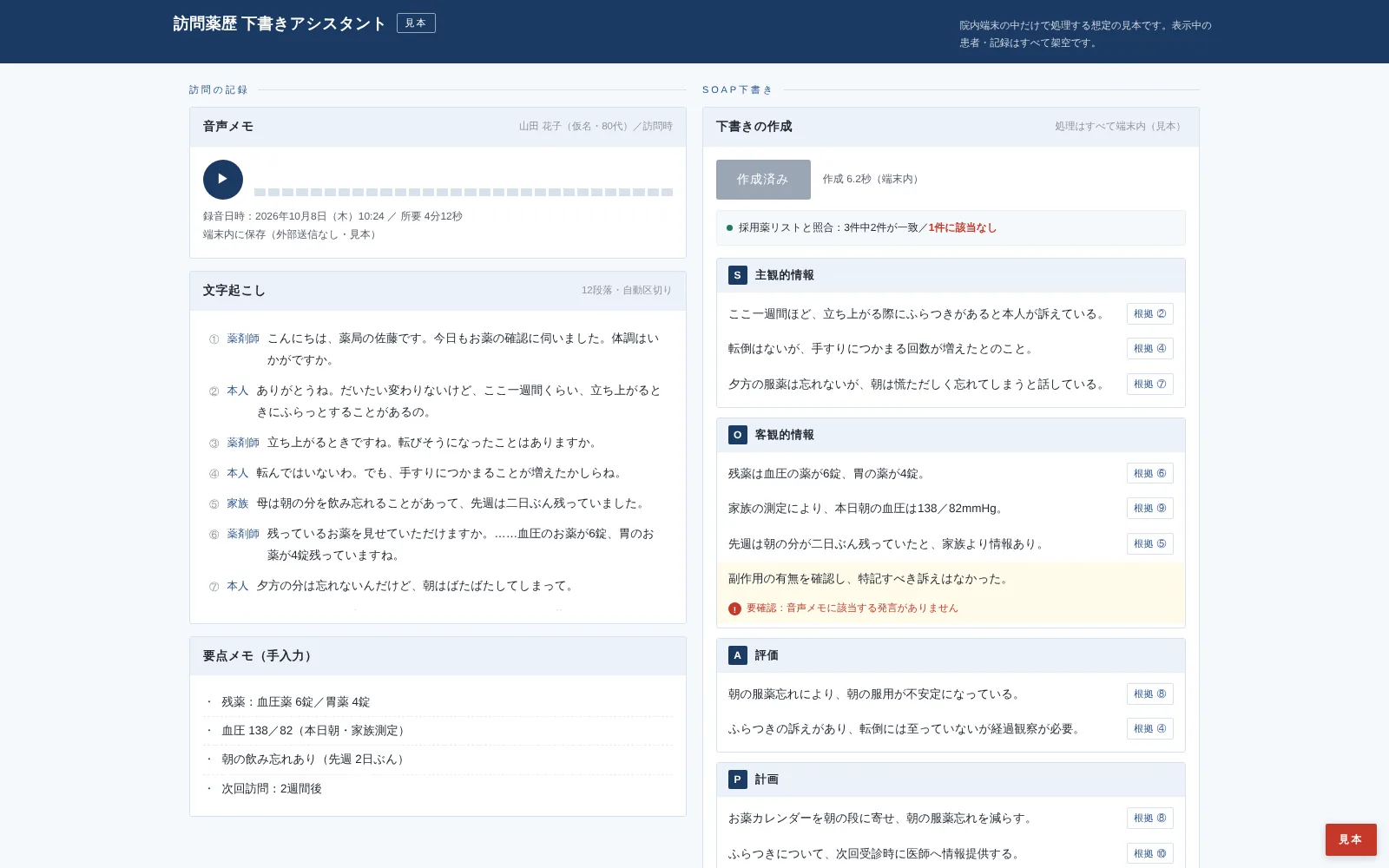Click the 残薬：血圧薬 6錠 memo line
This screenshot has height=868, width=1389.
pyautogui.click(x=438, y=701)
